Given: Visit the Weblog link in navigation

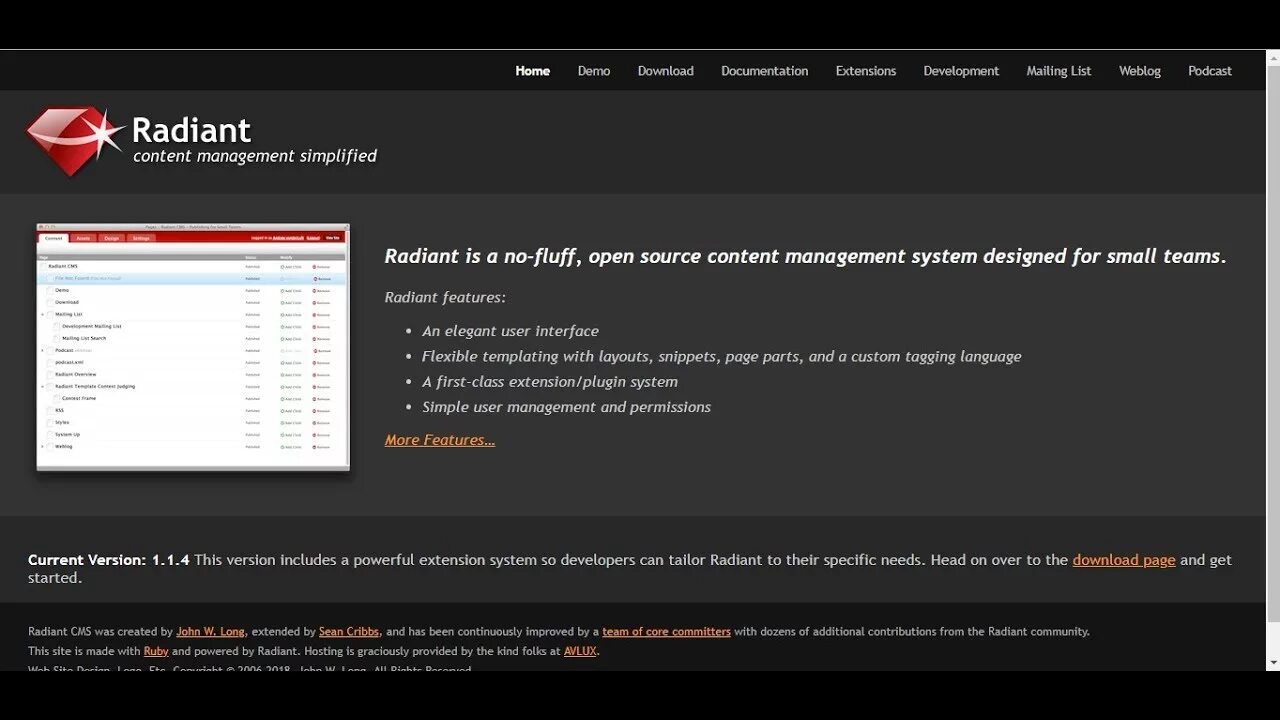Looking at the screenshot, I should click(1140, 71).
